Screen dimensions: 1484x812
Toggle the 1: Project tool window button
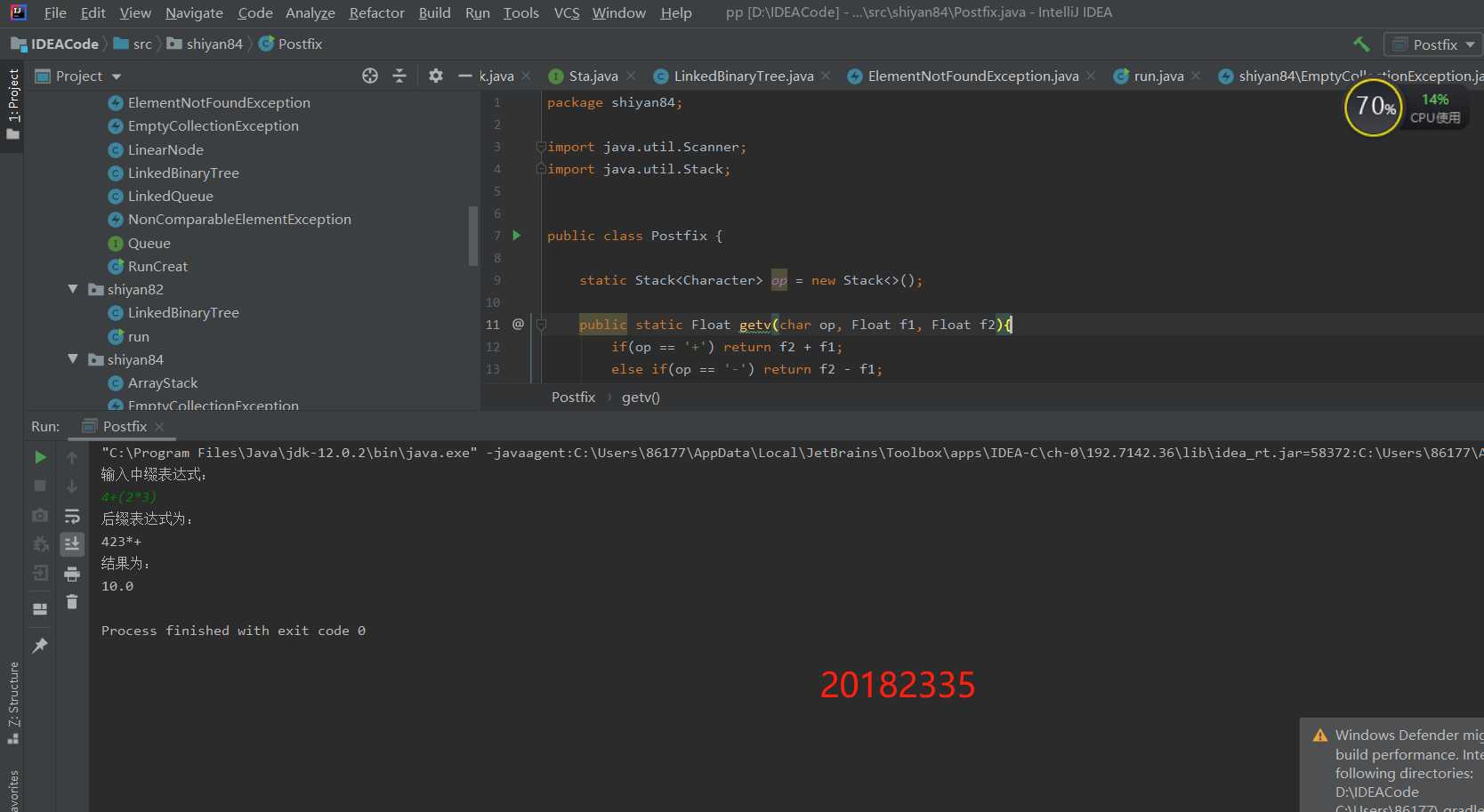coord(12,105)
